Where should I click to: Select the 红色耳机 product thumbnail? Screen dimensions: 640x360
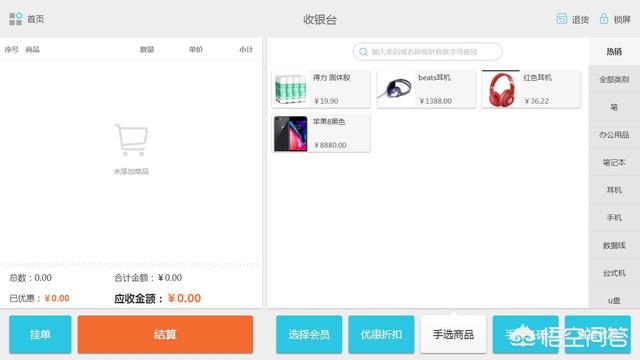pos(501,89)
